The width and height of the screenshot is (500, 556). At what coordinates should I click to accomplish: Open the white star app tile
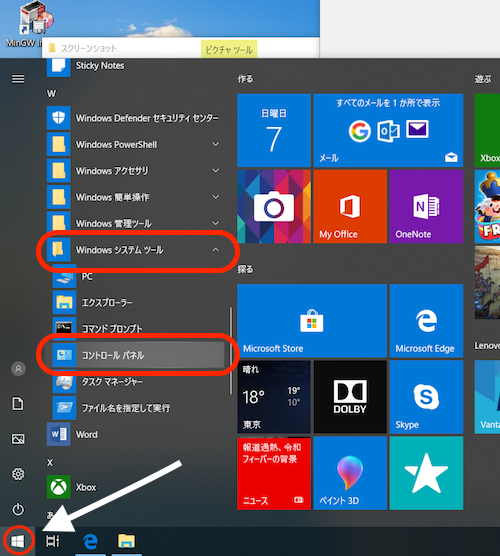point(426,473)
